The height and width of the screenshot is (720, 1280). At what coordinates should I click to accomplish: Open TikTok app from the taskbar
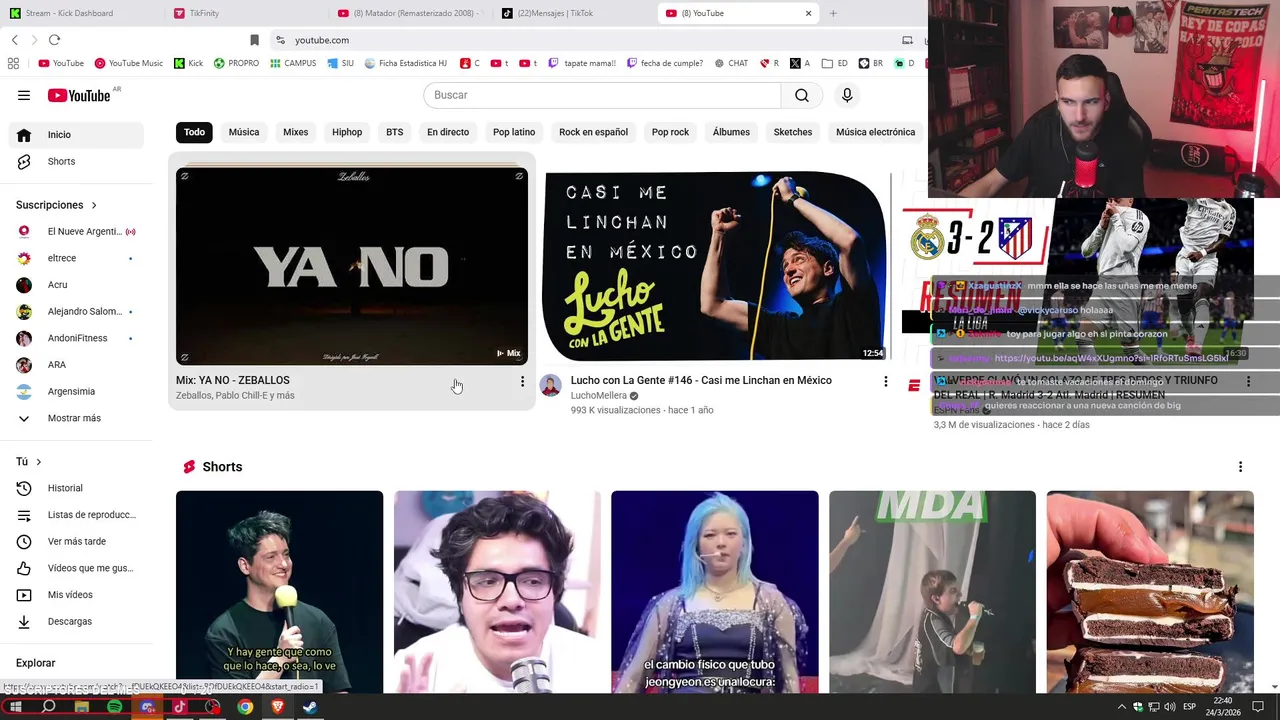click(180, 707)
